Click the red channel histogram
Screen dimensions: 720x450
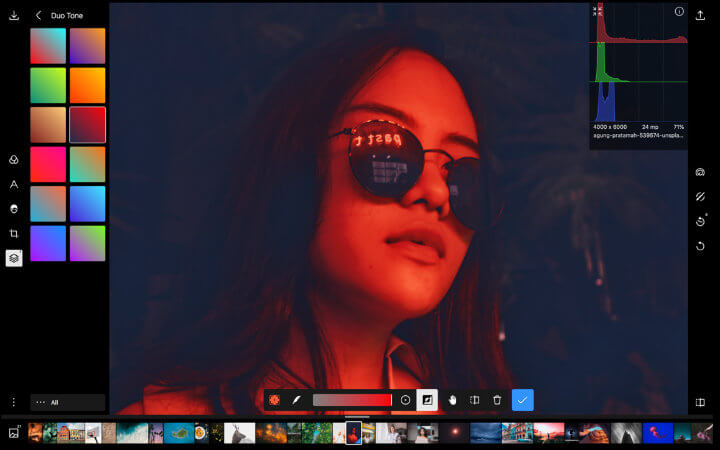(x=639, y=23)
